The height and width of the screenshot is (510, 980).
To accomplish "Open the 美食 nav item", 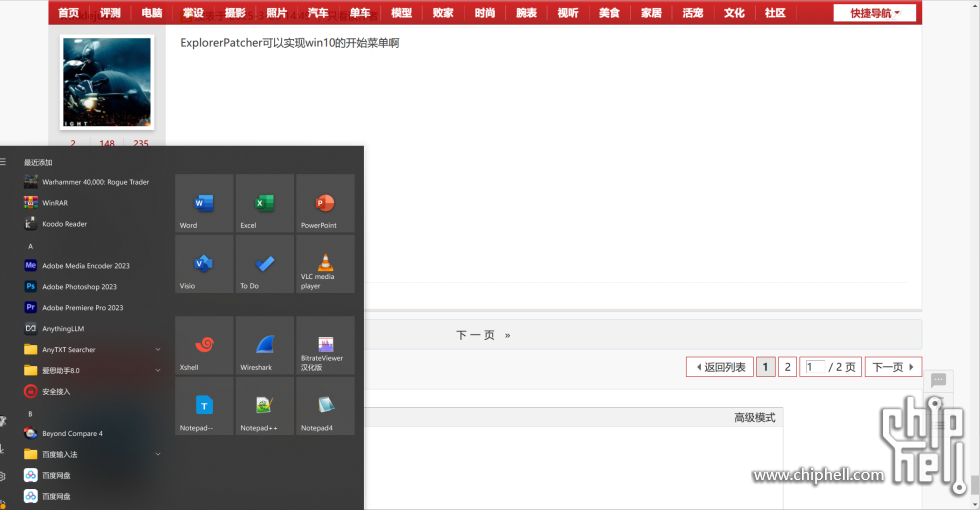I will point(609,13).
